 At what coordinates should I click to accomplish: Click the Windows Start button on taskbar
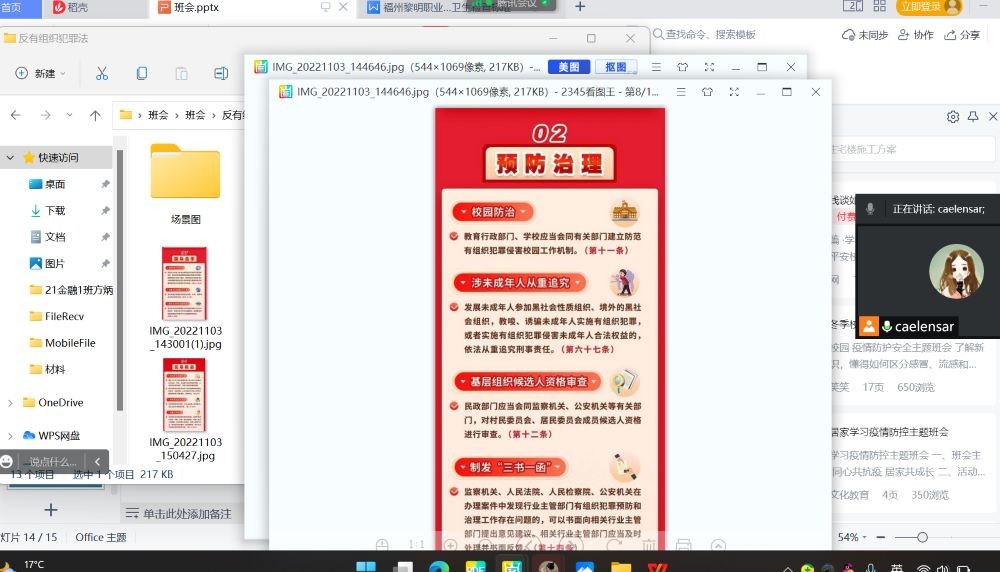pyautogui.click(x=365, y=566)
